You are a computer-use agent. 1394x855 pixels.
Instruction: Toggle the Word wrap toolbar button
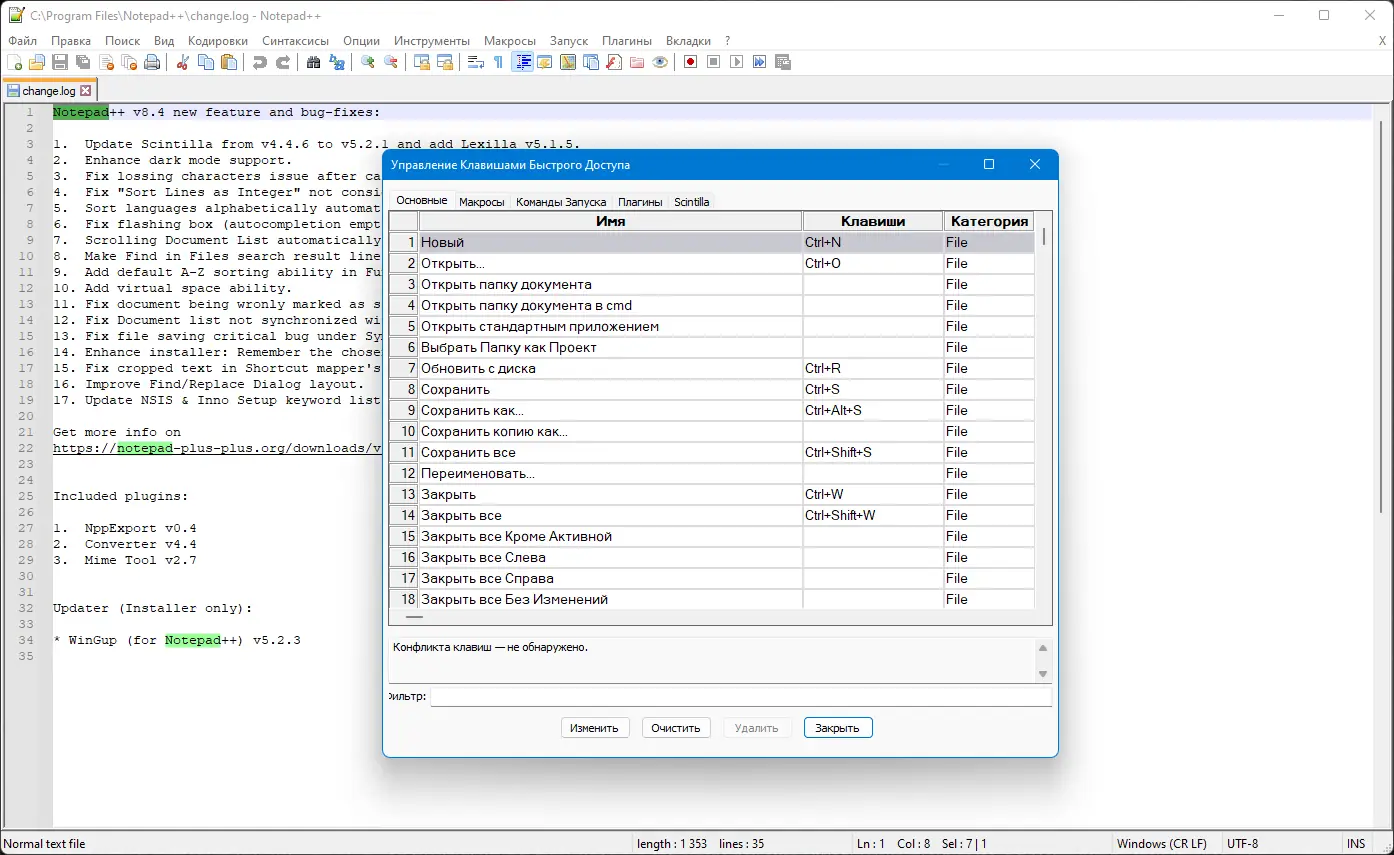[x=476, y=62]
